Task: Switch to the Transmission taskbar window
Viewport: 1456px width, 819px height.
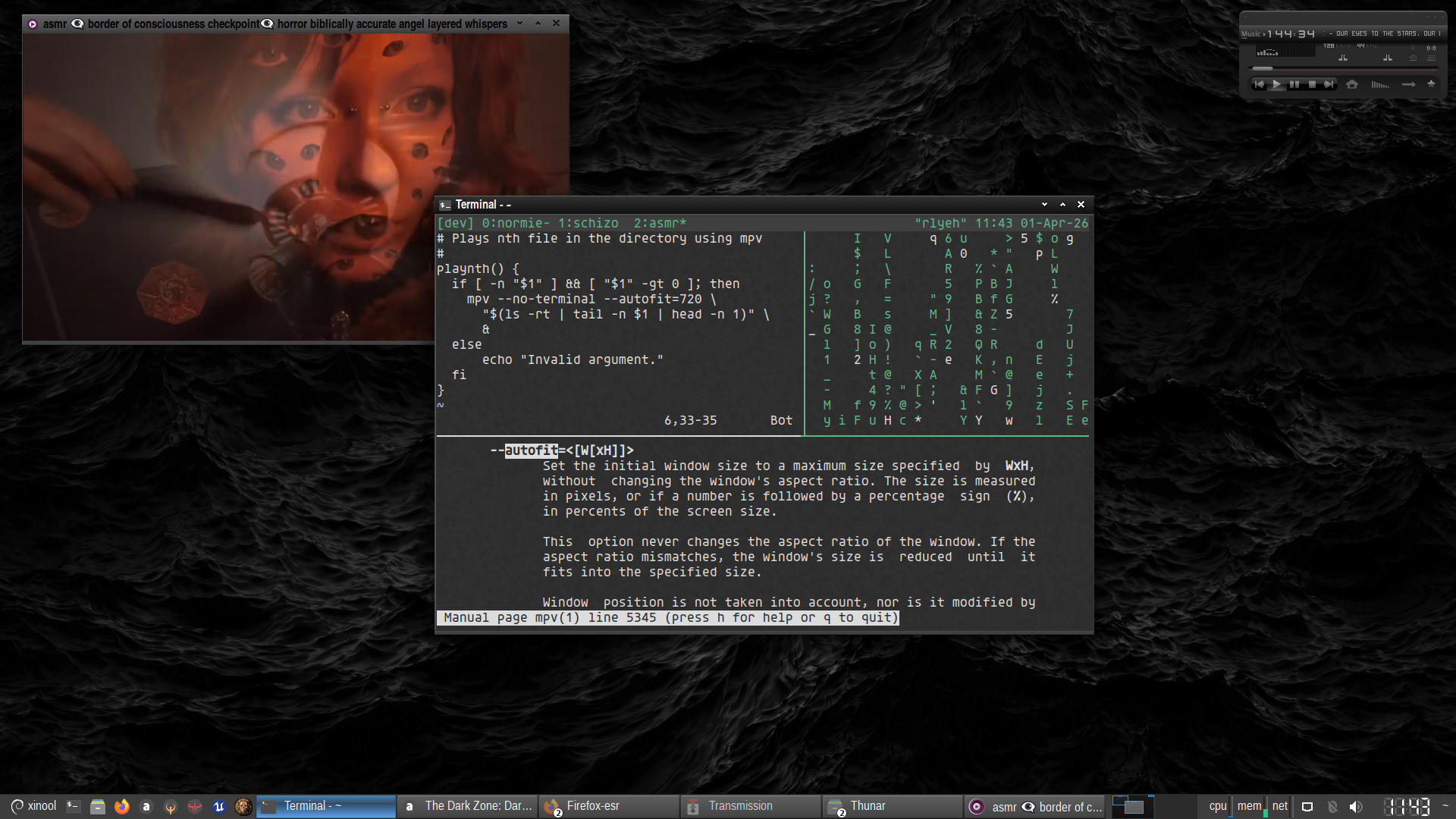Action: pyautogui.click(x=740, y=806)
